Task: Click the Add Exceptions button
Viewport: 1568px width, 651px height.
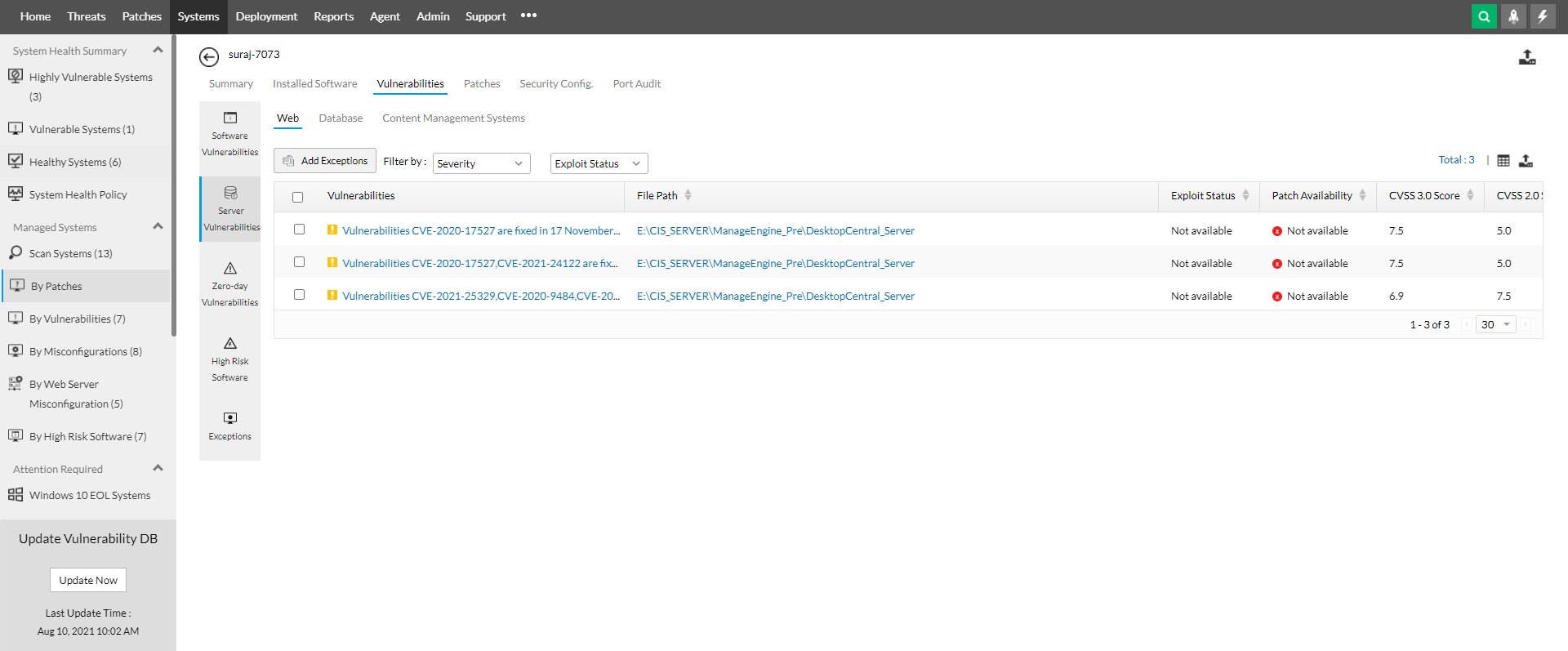Action: 325,161
